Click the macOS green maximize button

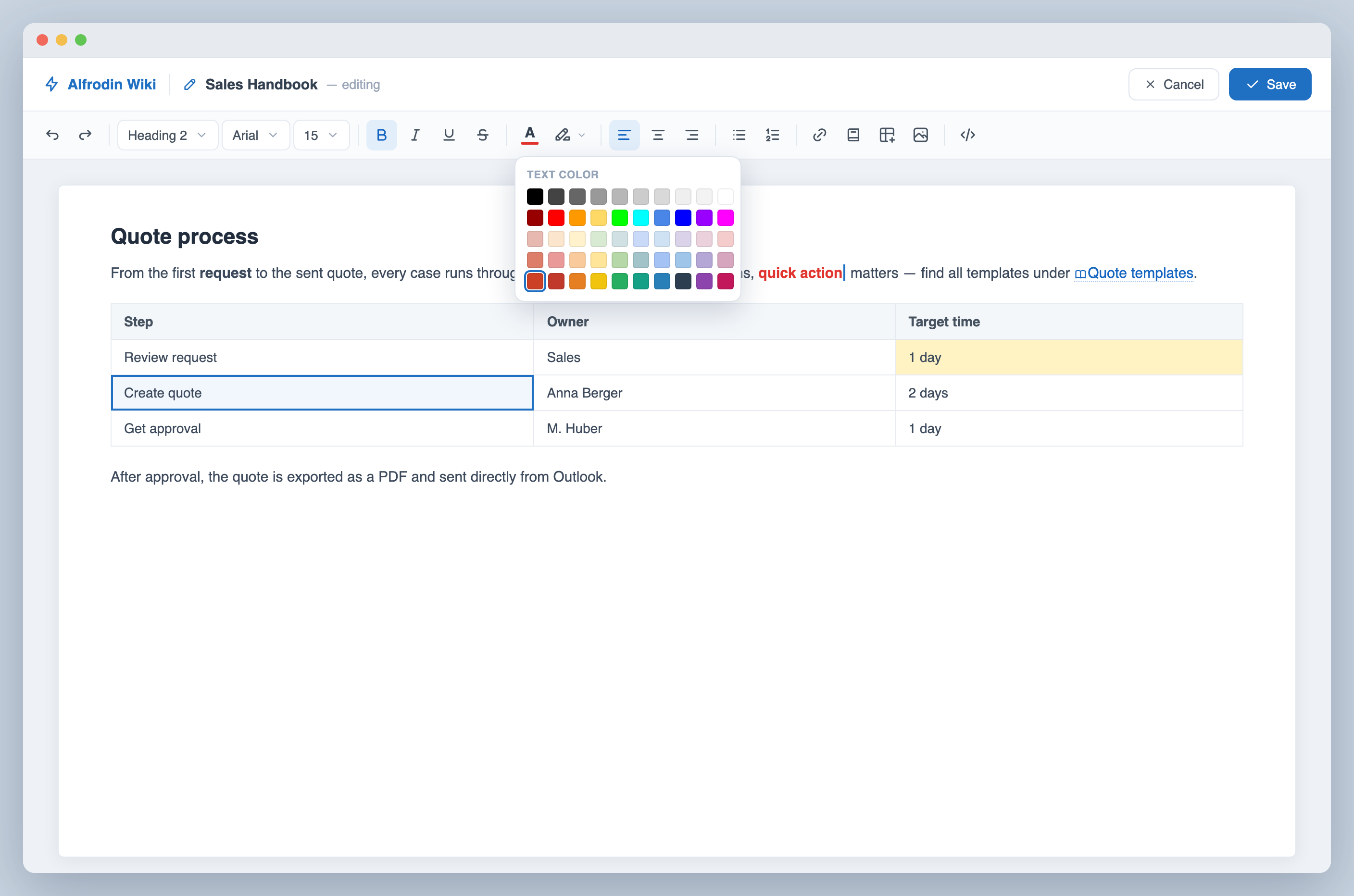point(81,39)
